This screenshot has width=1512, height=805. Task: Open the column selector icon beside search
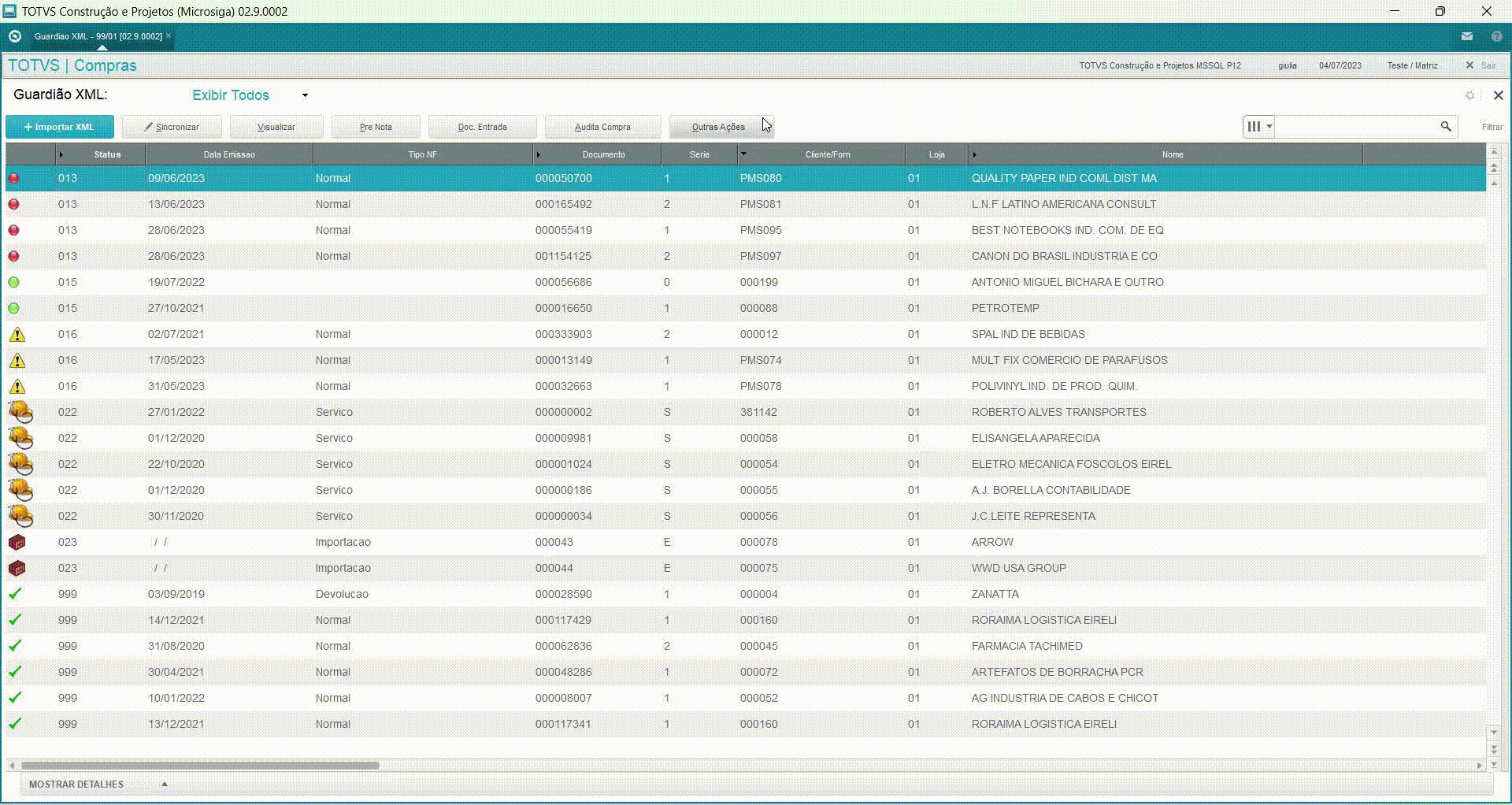[x=1259, y=126]
